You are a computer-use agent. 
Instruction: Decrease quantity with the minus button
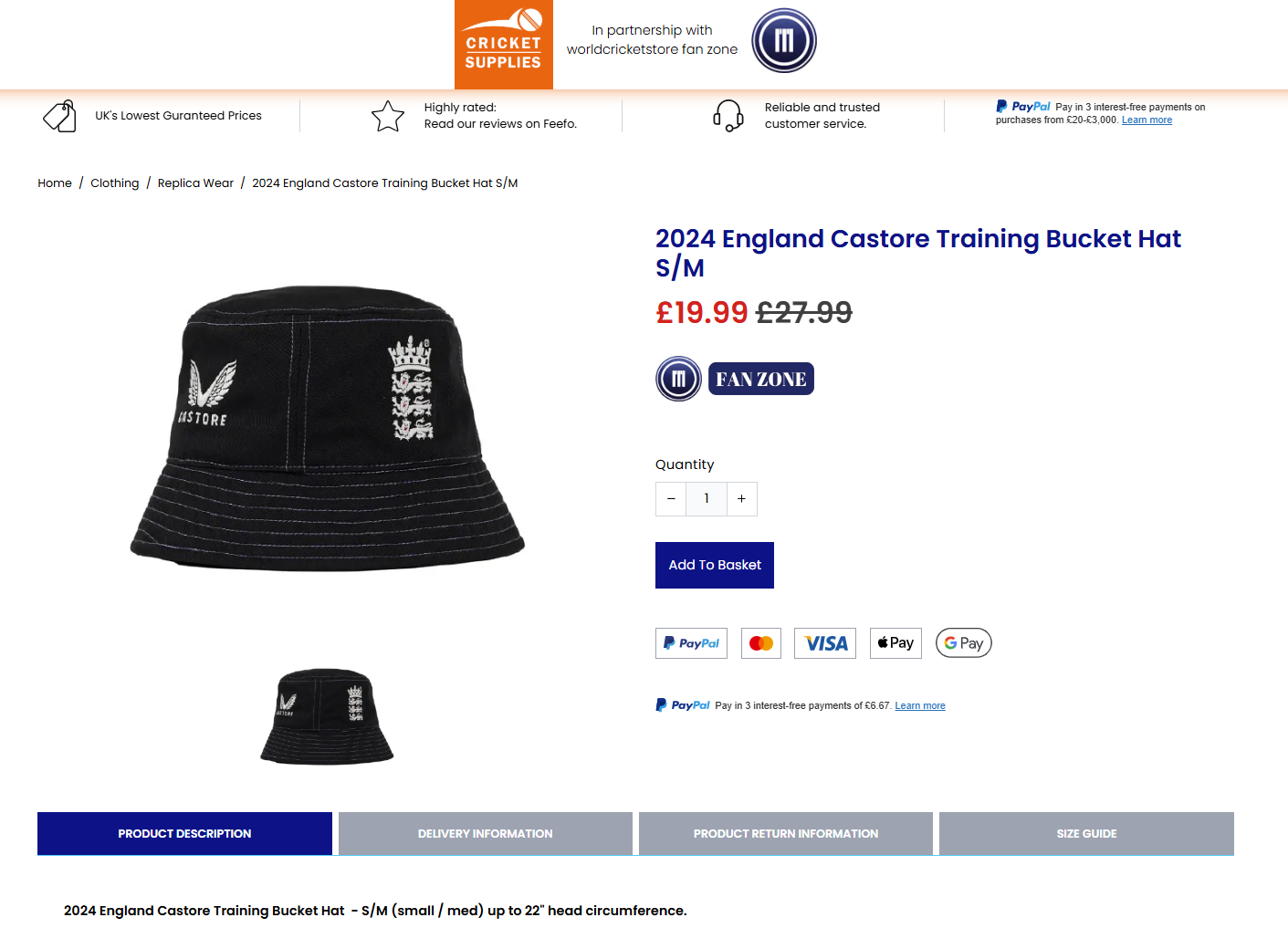(x=671, y=499)
